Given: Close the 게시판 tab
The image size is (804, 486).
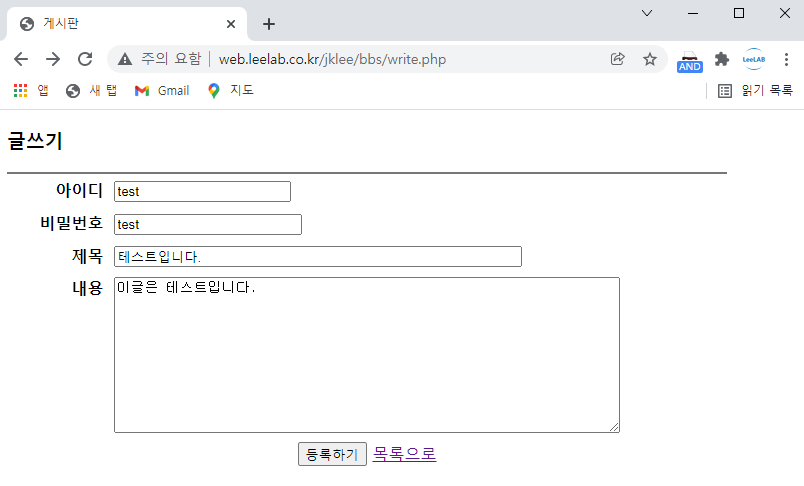Looking at the screenshot, I should coord(232,24).
